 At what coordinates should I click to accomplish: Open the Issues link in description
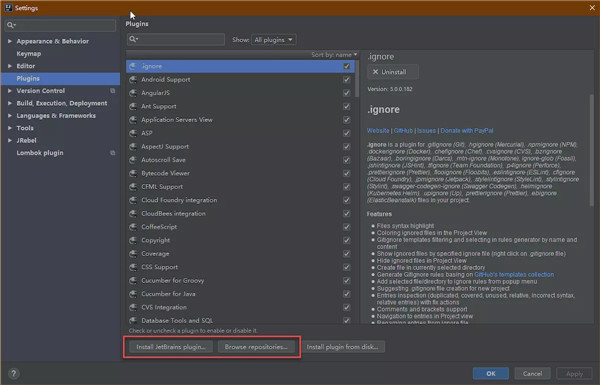point(426,131)
